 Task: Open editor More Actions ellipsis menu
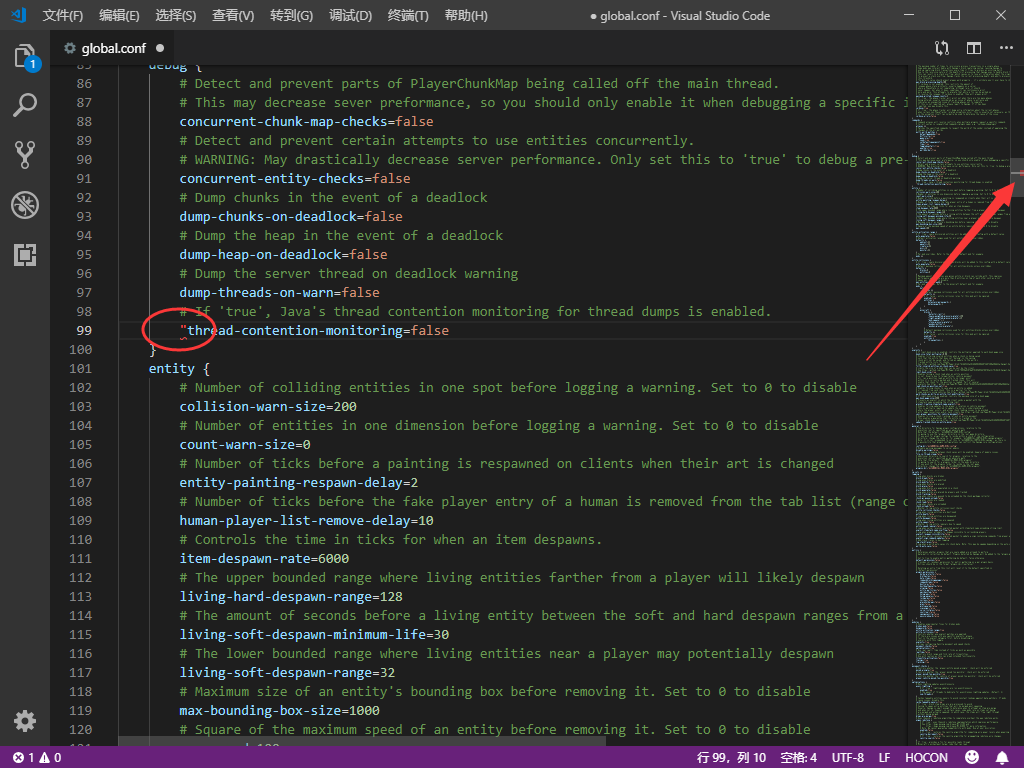1004,48
